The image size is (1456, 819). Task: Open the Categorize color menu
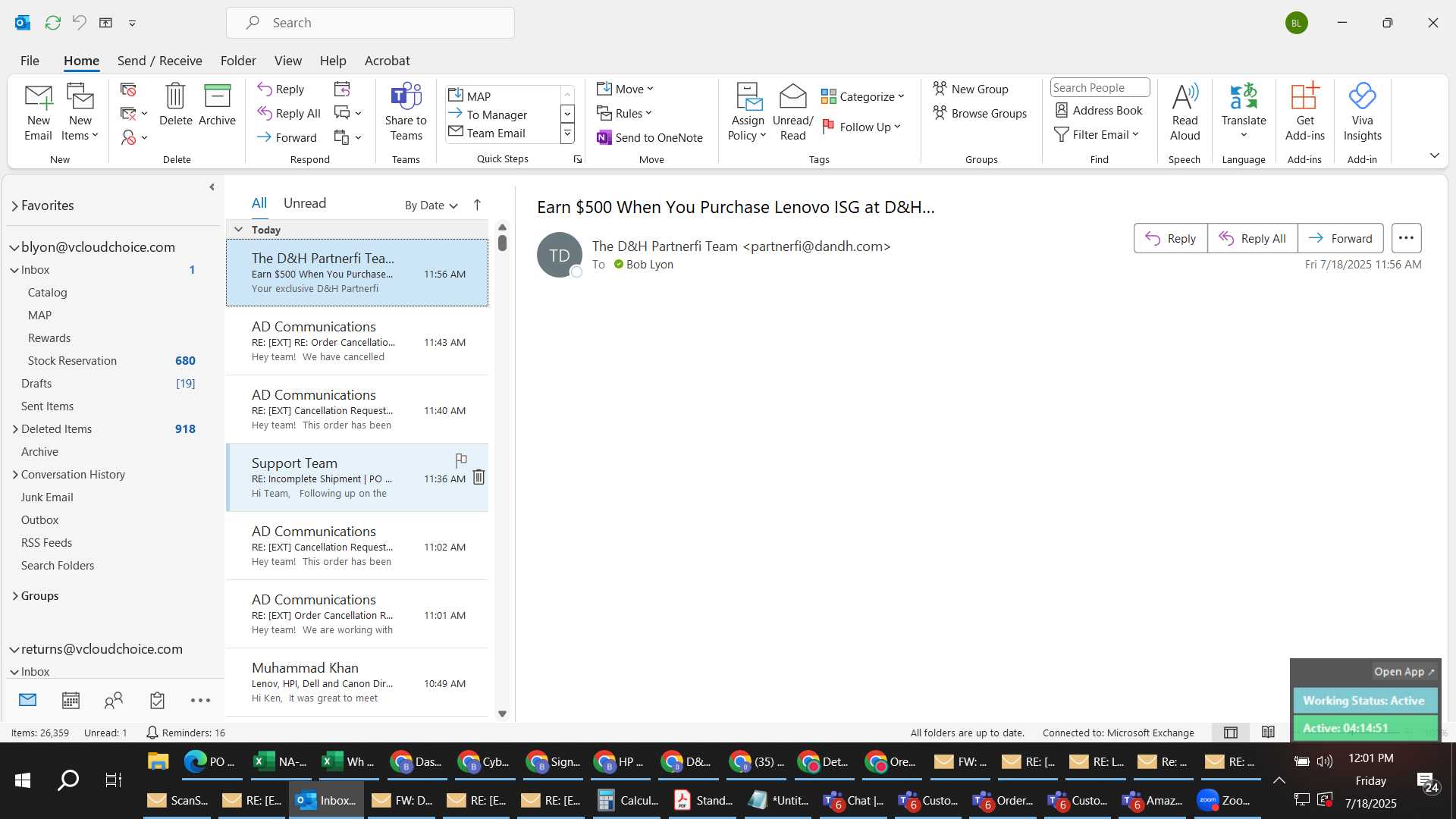(x=863, y=97)
